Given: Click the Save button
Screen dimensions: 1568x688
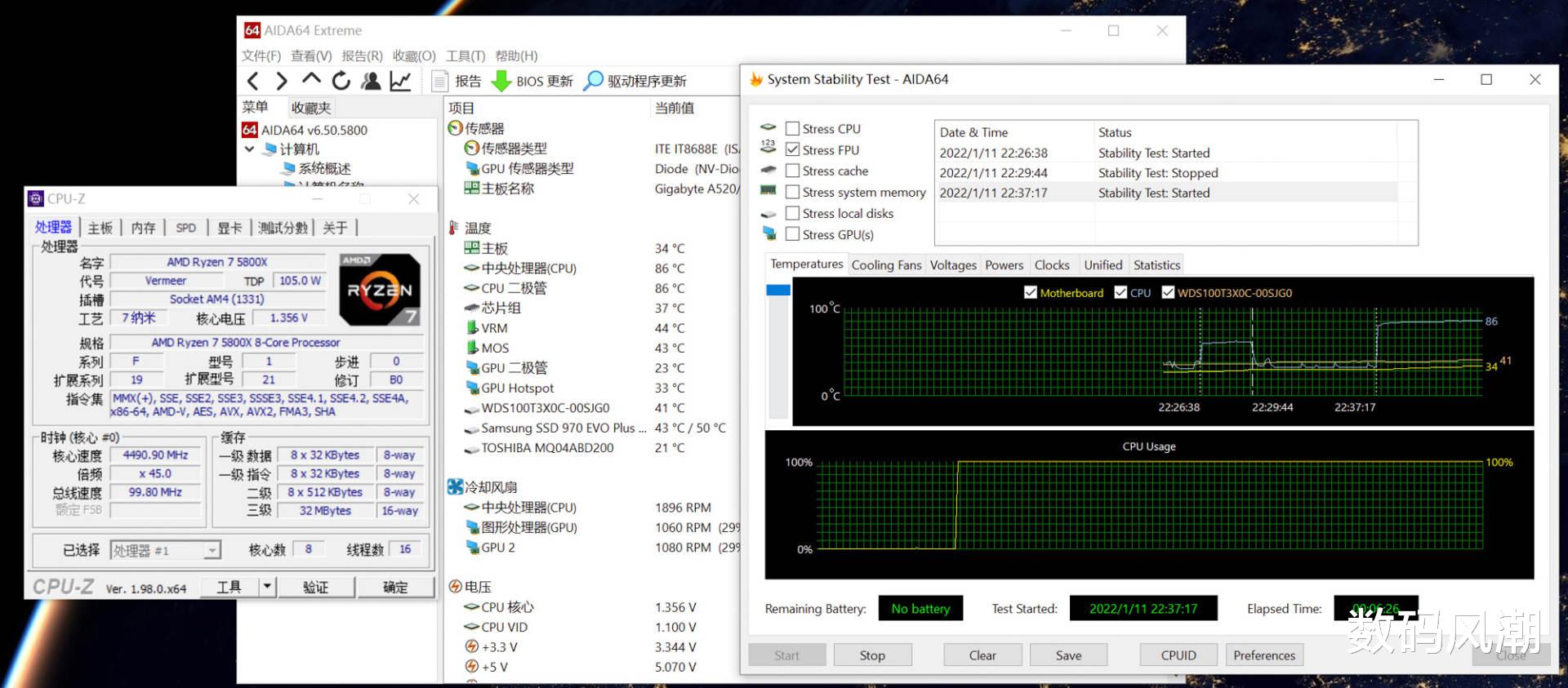Looking at the screenshot, I should 1068,655.
